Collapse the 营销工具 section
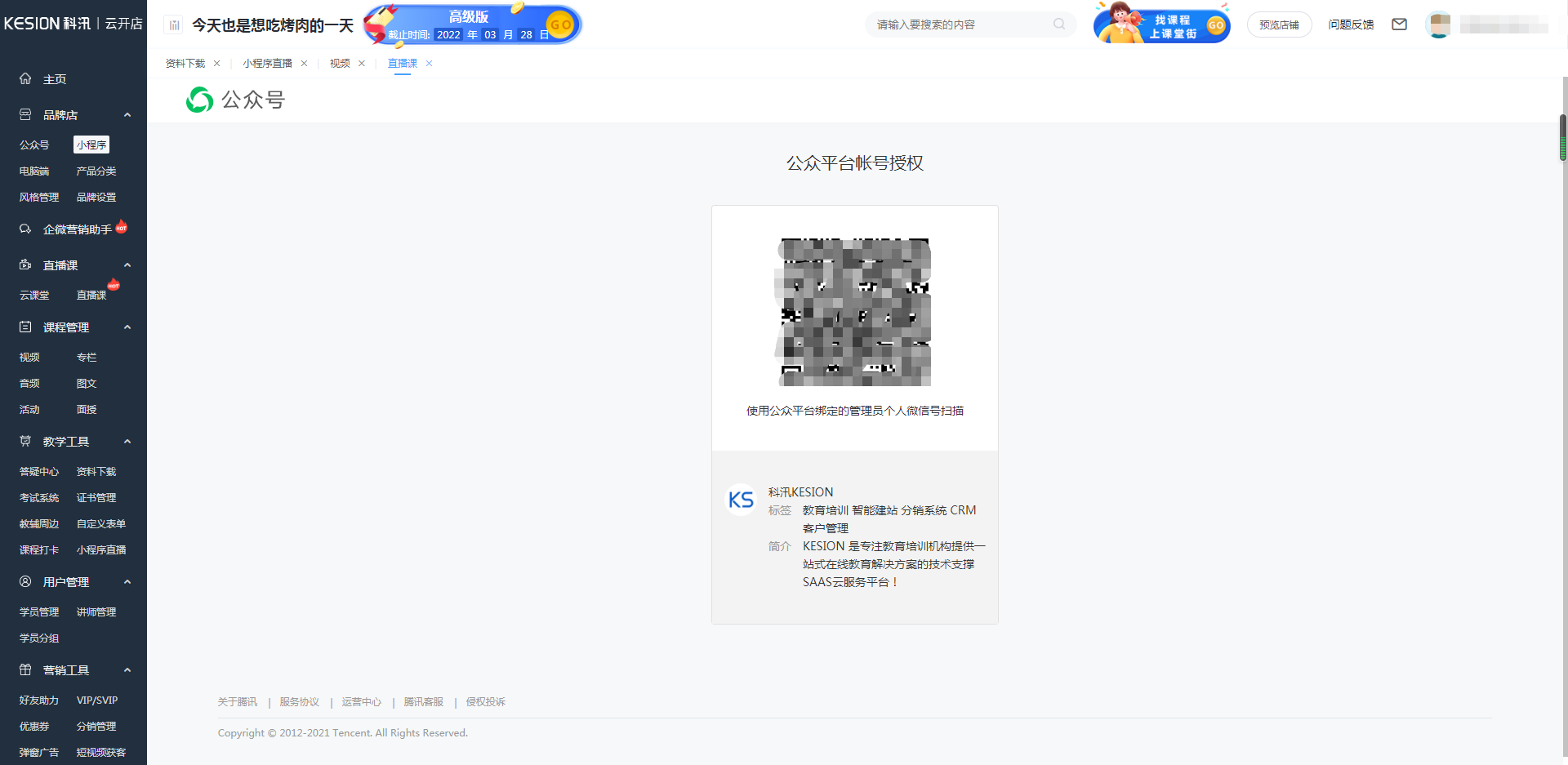 (127, 670)
